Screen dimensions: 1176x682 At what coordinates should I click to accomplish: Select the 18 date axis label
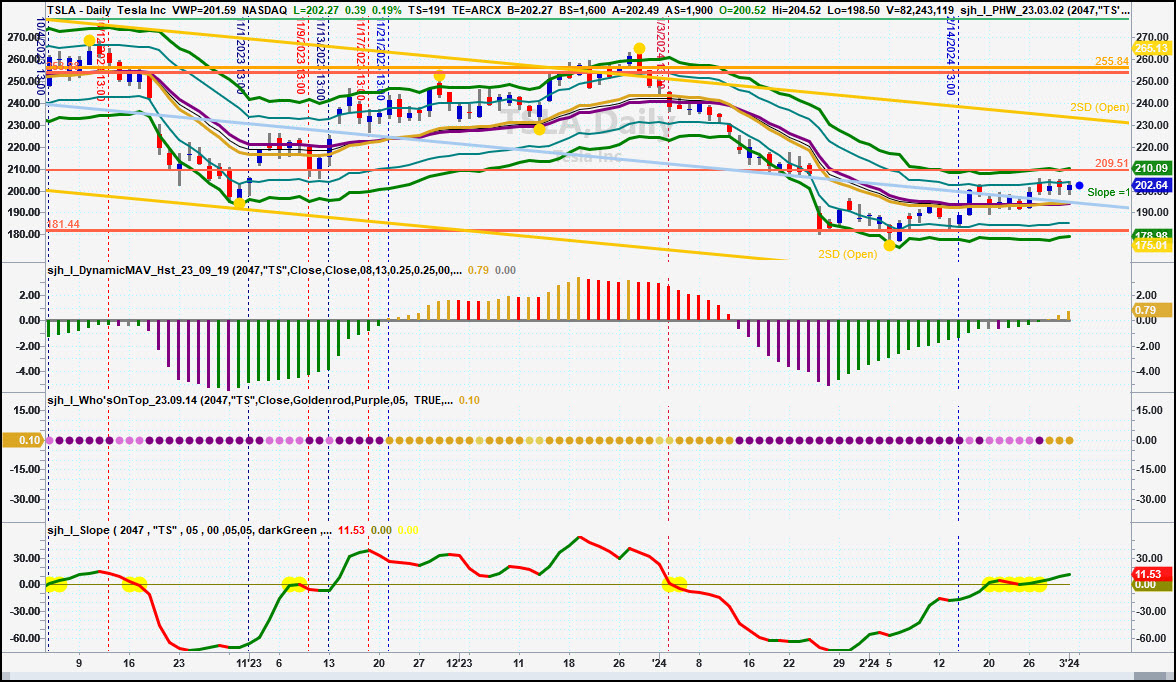click(568, 663)
